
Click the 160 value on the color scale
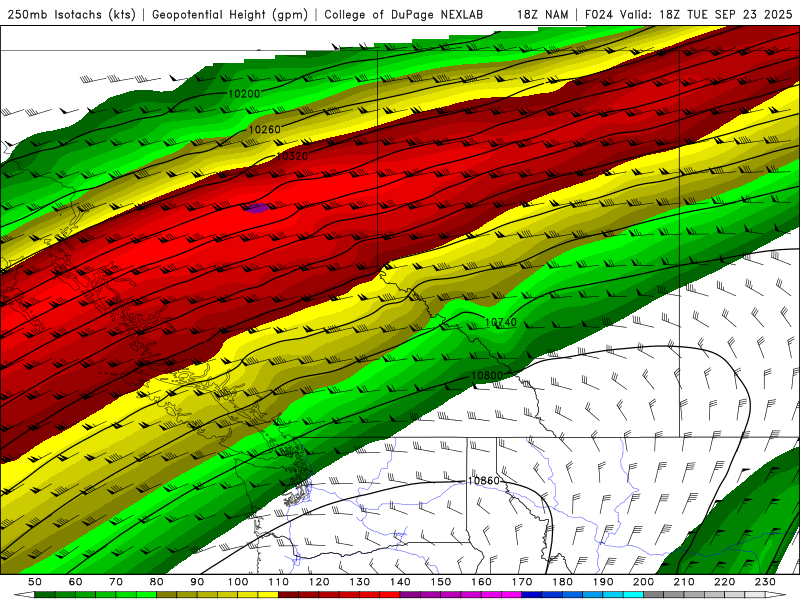coord(481,582)
